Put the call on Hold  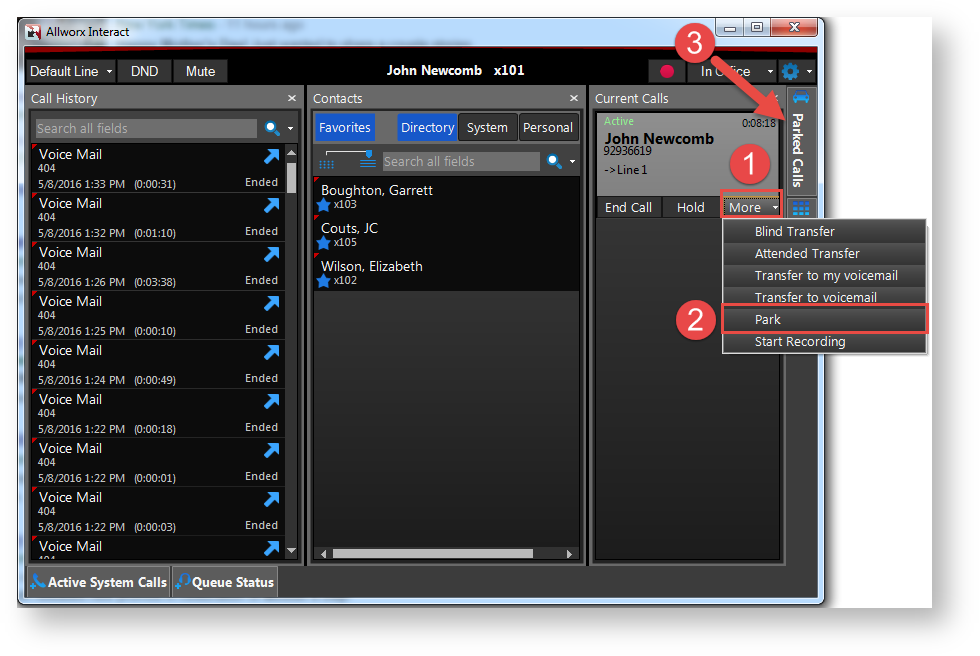tap(690, 207)
